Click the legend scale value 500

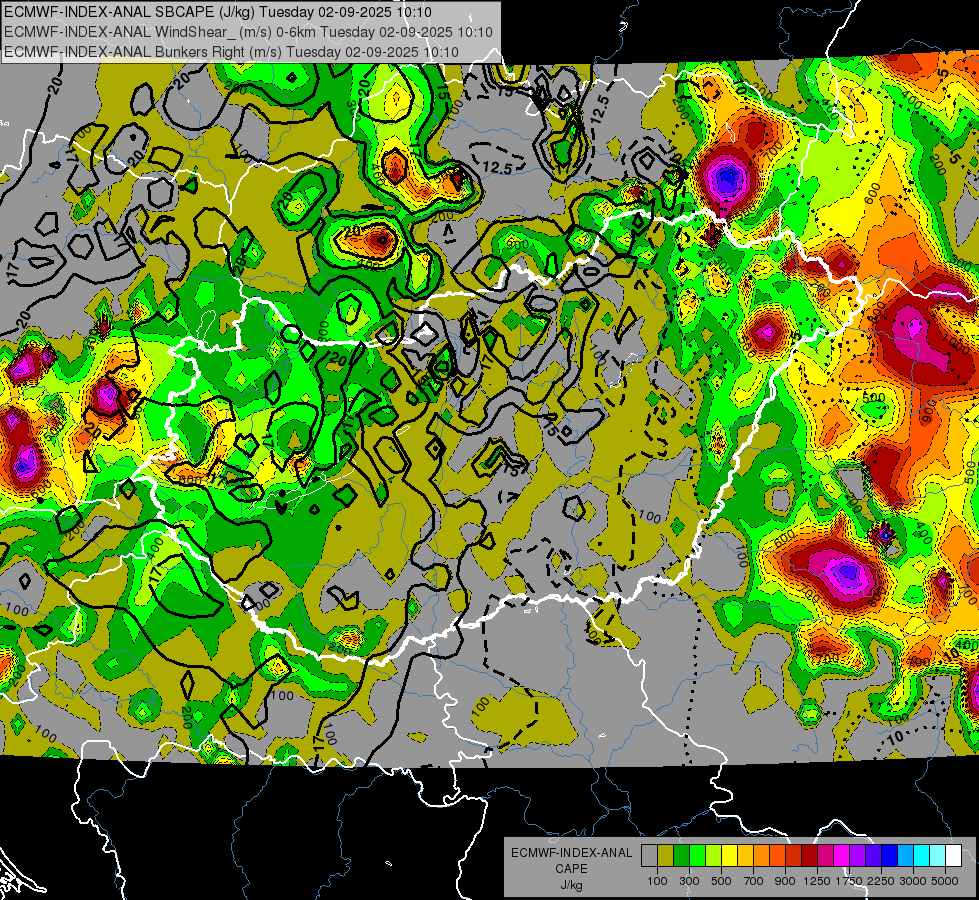[x=721, y=881]
